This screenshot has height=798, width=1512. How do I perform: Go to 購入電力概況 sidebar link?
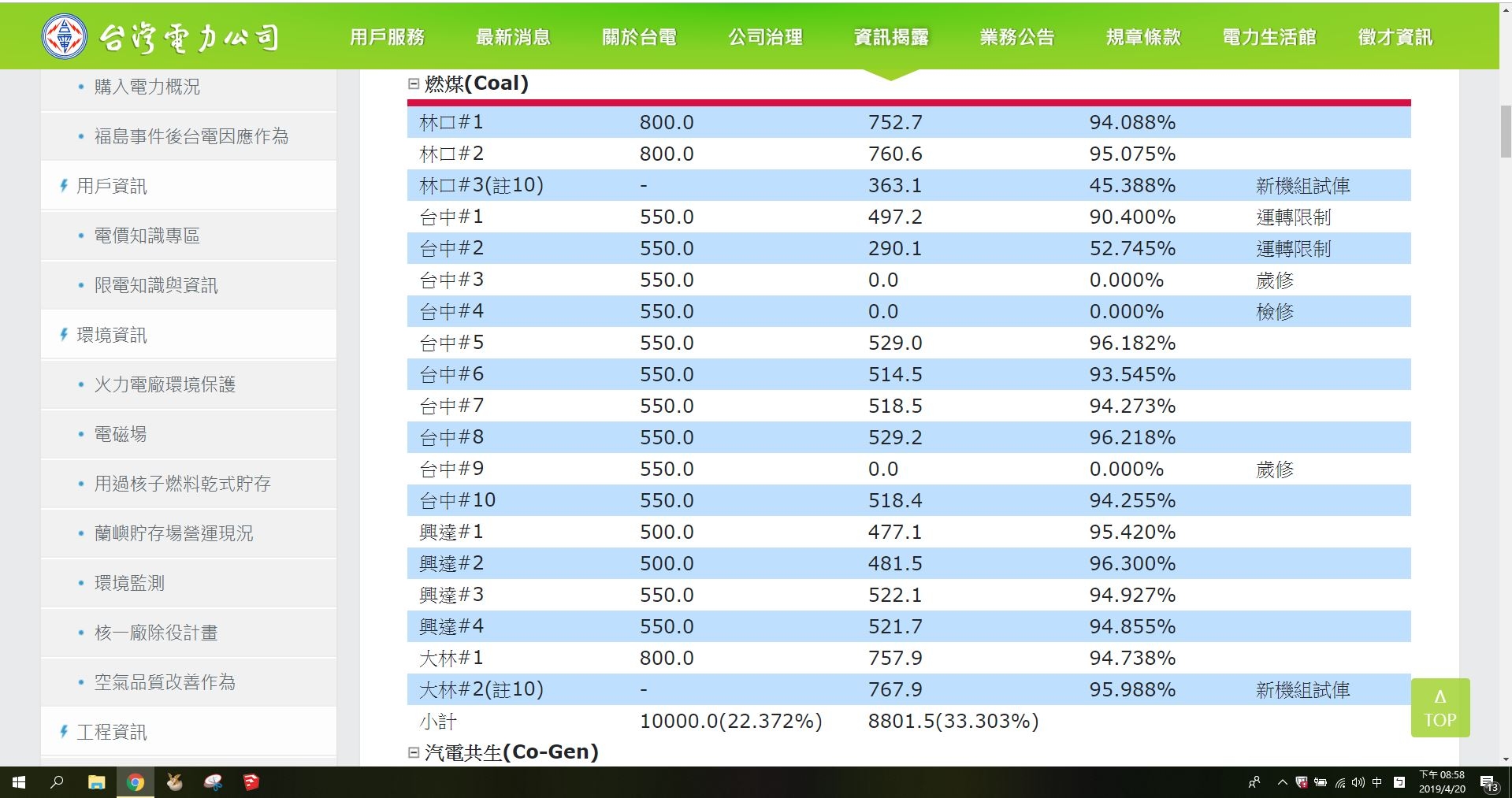pyautogui.click(x=147, y=87)
